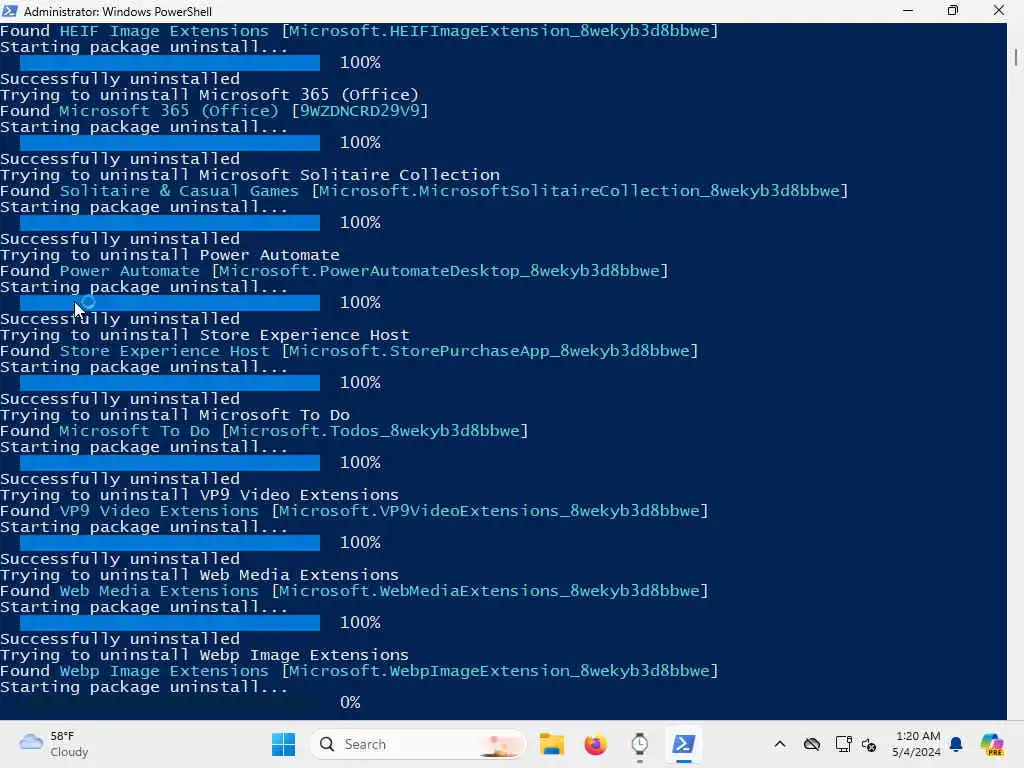Click 'Microsoft.Todos_8wekyb3d8bbwe' text
Image resolution: width=1024 pixels, height=768 pixels.
[374, 431]
